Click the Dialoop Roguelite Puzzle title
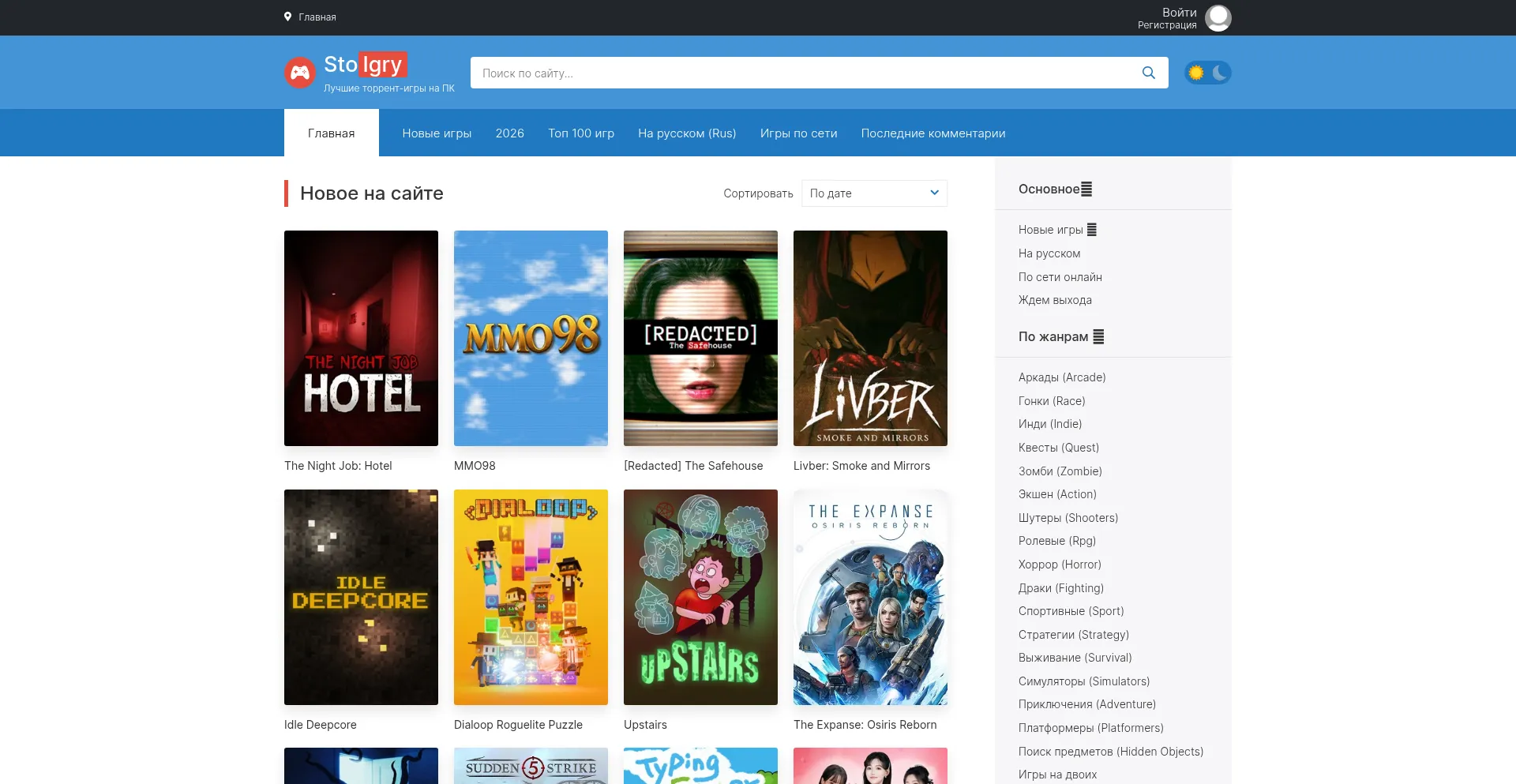 point(518,725)
